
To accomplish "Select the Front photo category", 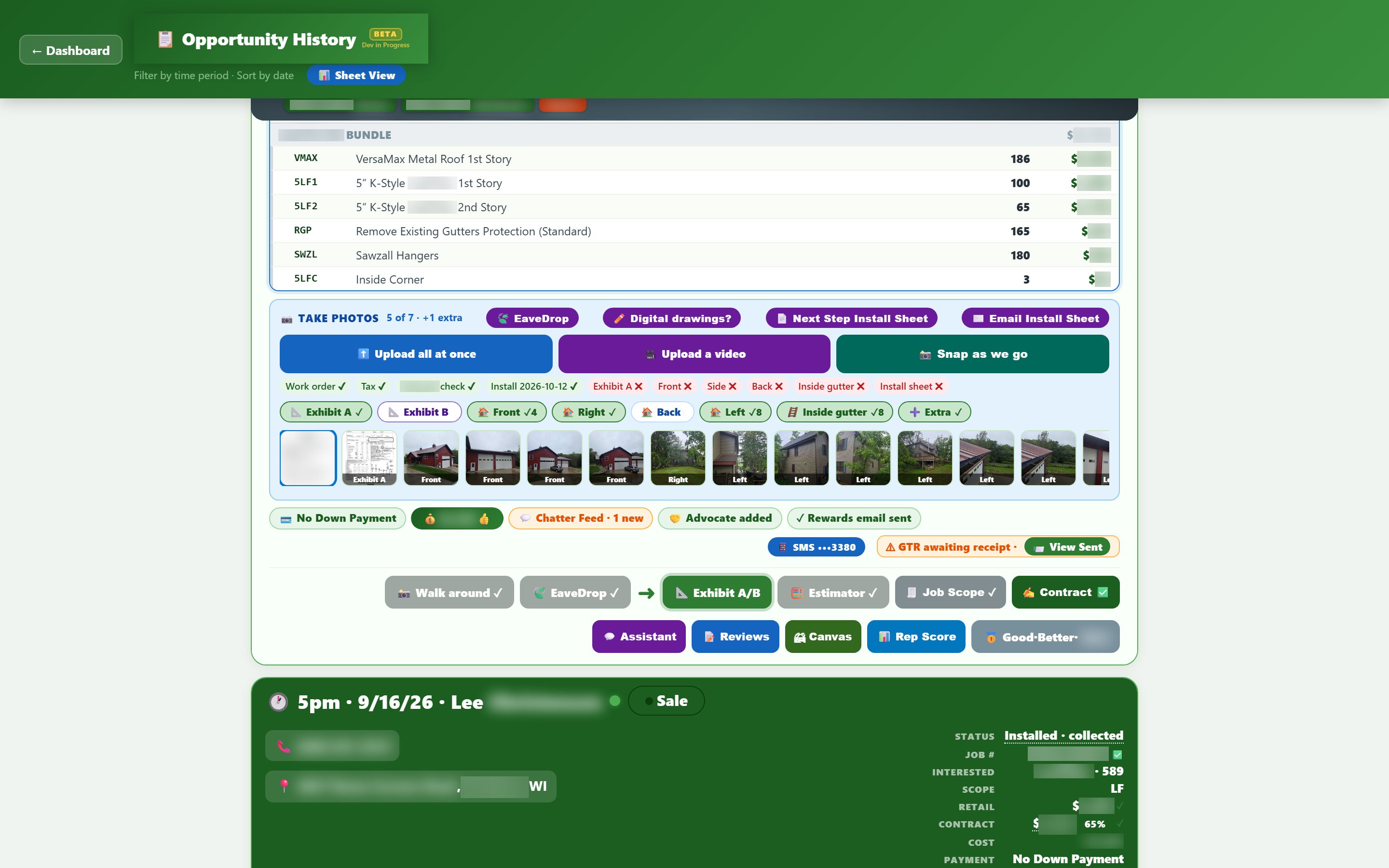I will 507,412.
